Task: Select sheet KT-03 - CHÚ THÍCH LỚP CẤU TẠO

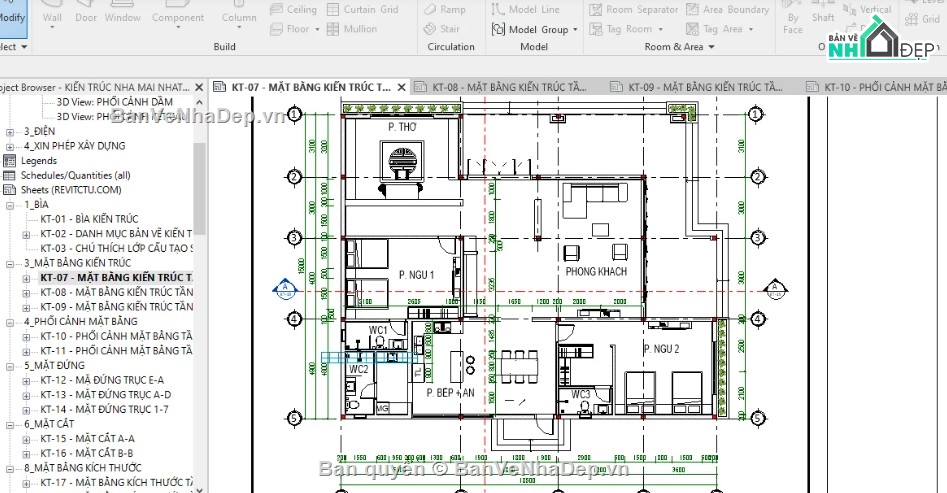Action: [x=117, y=248]
